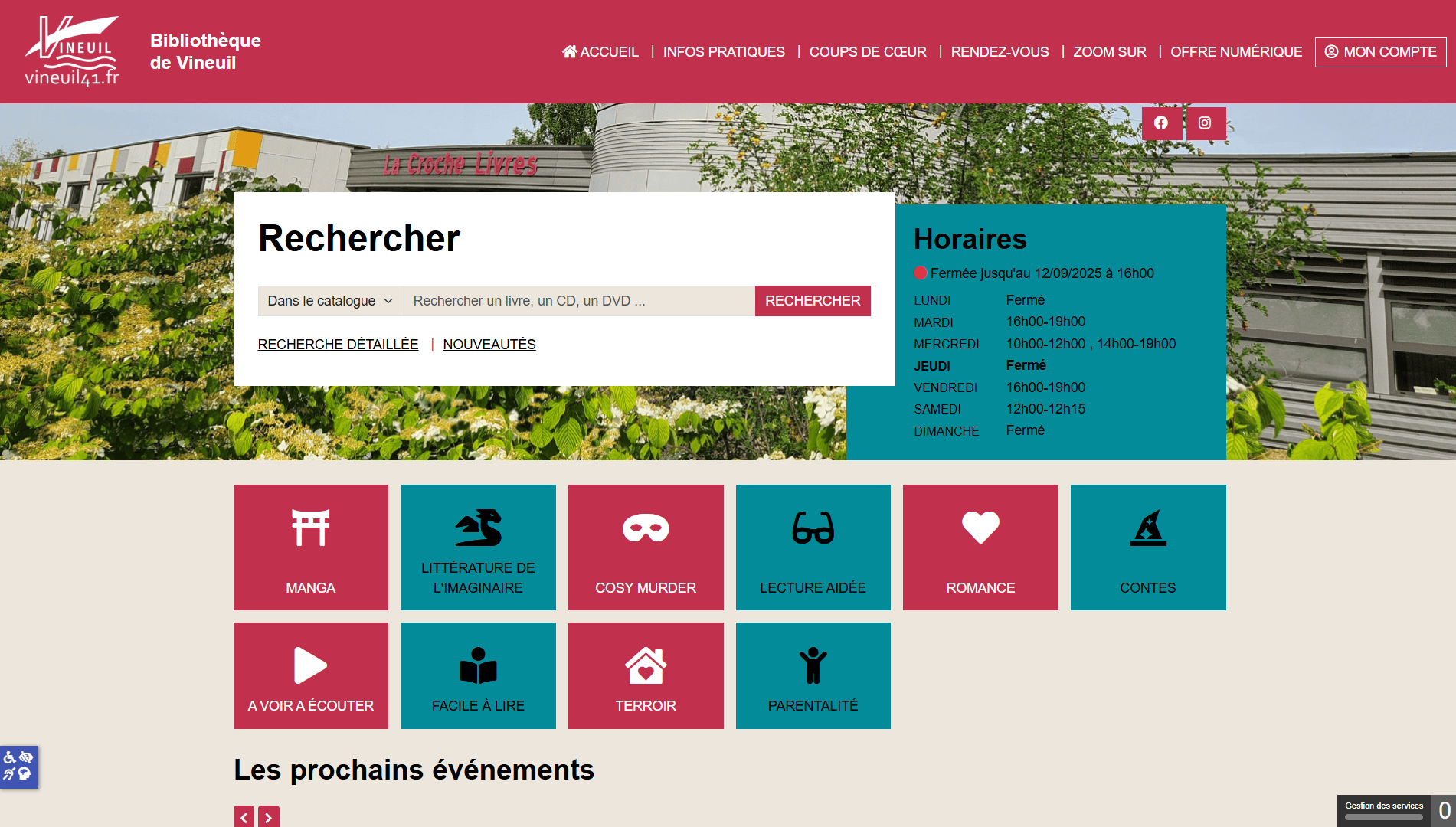Click the Romance heart tile

pos(980,547)
